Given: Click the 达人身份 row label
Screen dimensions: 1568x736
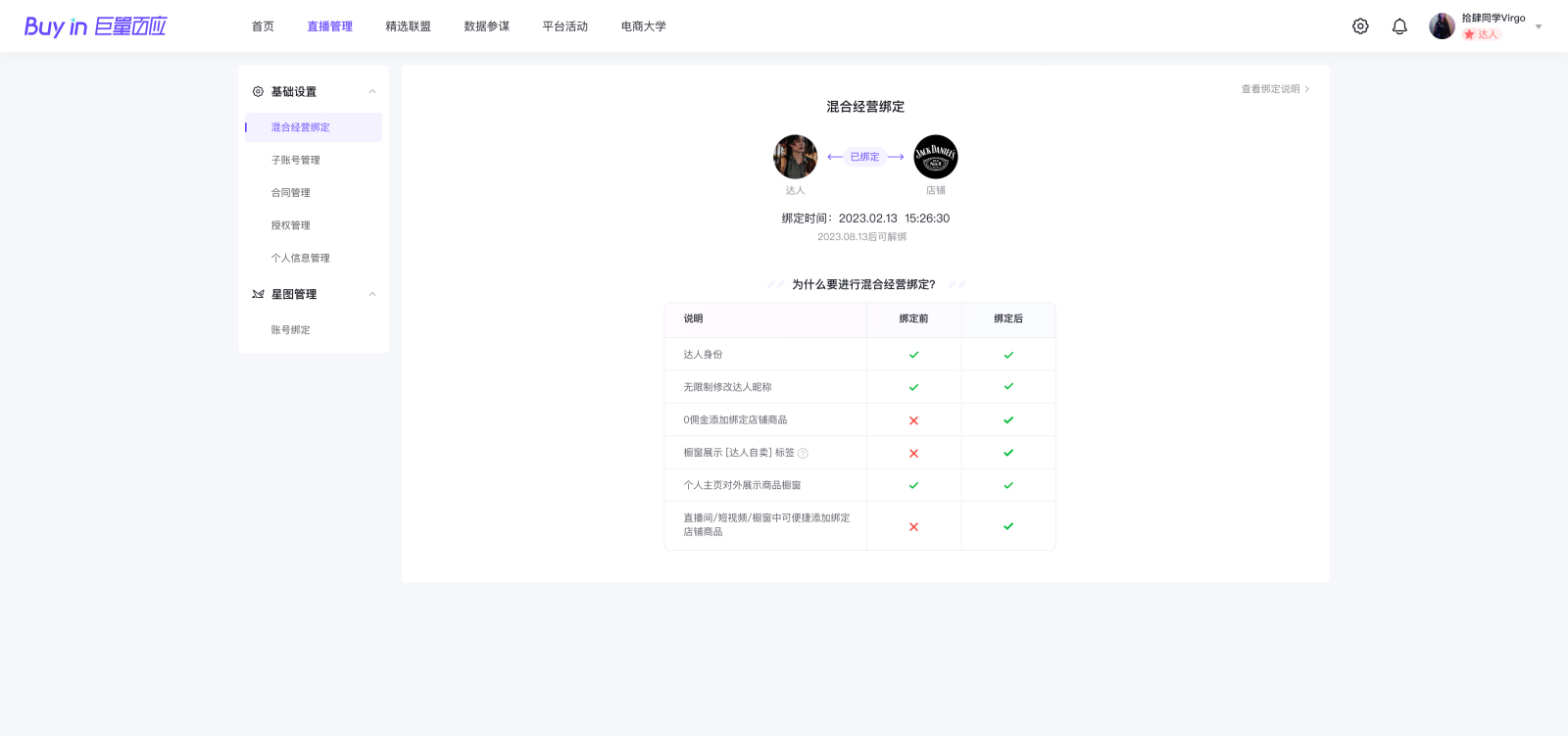Looking at the screenshot, I should [703, 355].
